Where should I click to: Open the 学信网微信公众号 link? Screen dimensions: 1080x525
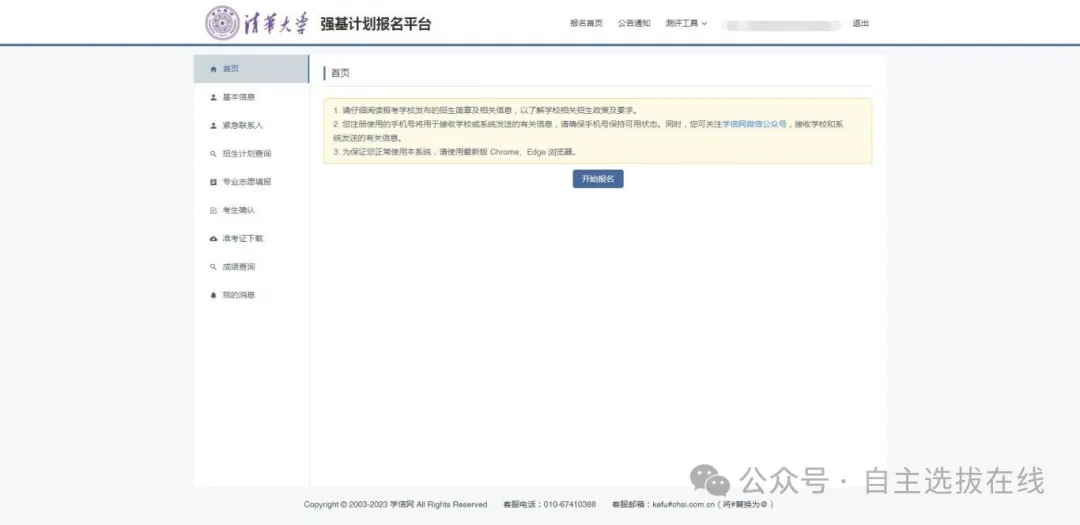coord(754,124)
